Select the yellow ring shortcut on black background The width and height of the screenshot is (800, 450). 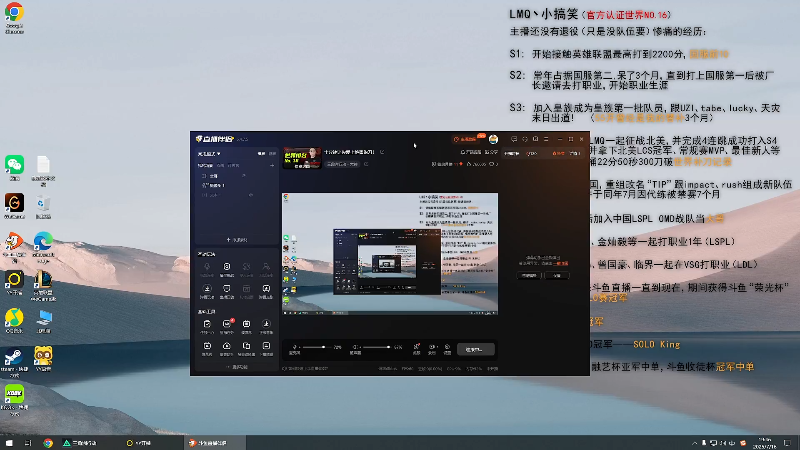pos(14,280)
